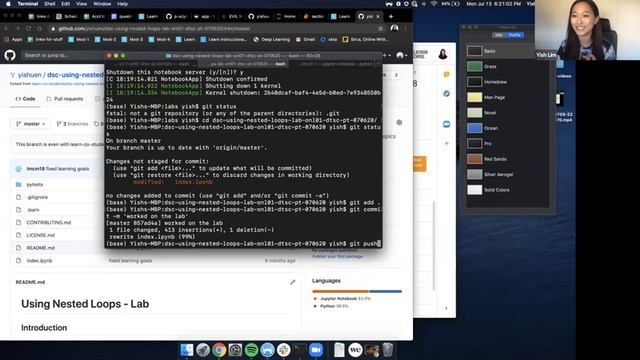Open the Help menu
Viewport: 640px width, 360px height.
point(122,4)
